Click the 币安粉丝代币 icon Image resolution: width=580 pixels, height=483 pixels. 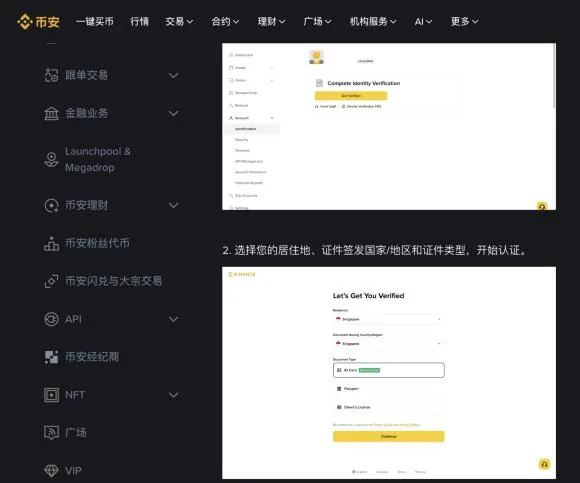click(51, 243)
